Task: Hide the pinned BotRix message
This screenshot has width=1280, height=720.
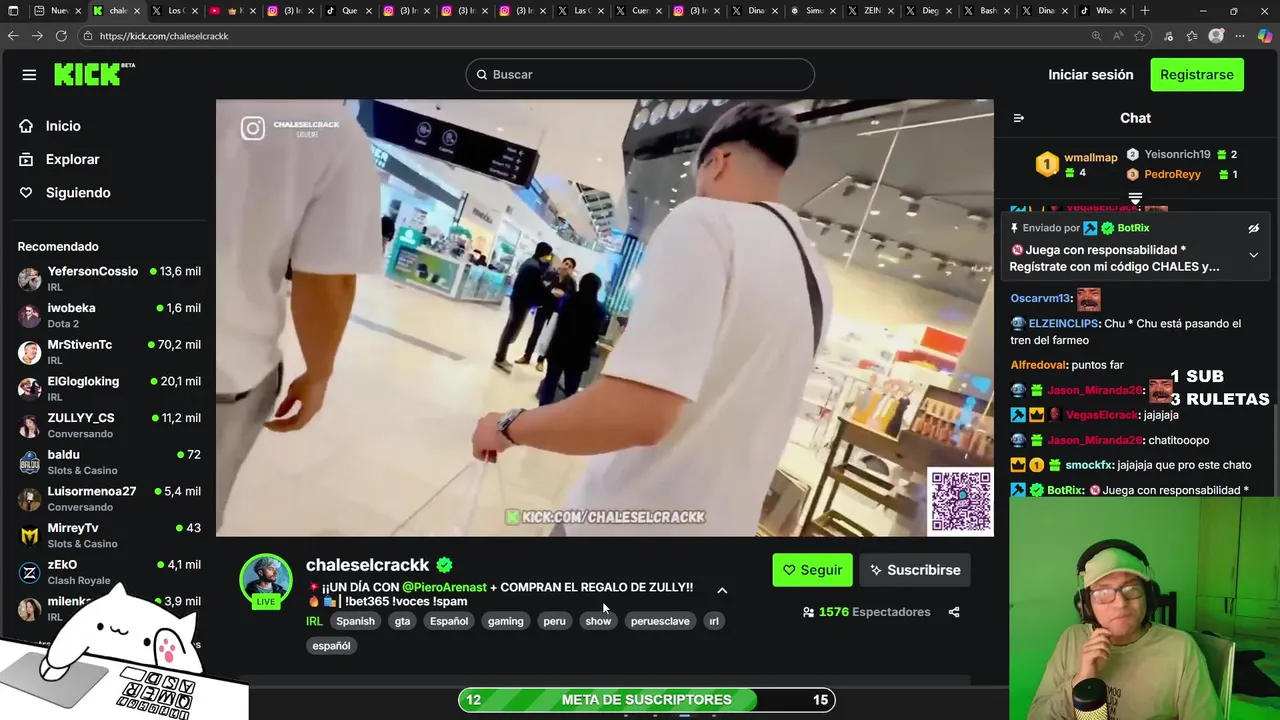Action: [x=1253, y=228]
